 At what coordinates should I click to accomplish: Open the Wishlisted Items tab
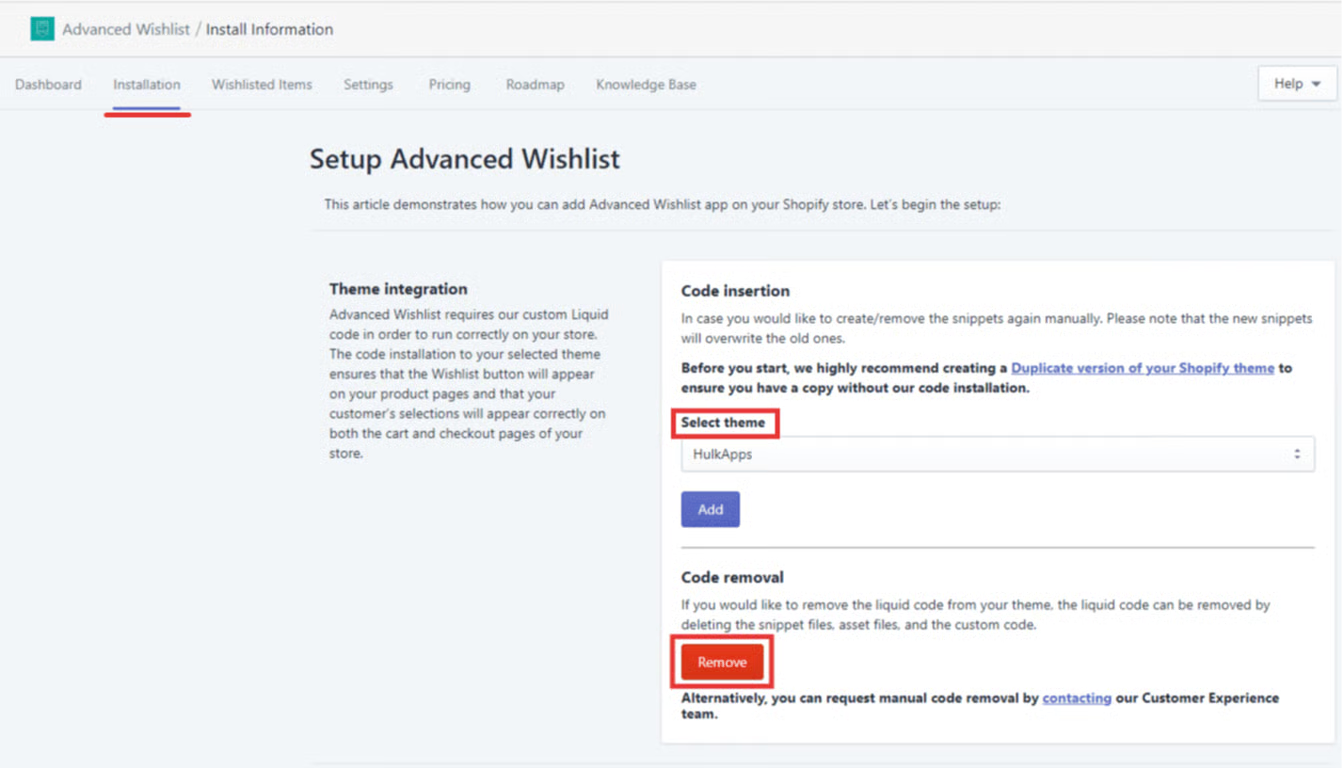(x=262, y=85)
